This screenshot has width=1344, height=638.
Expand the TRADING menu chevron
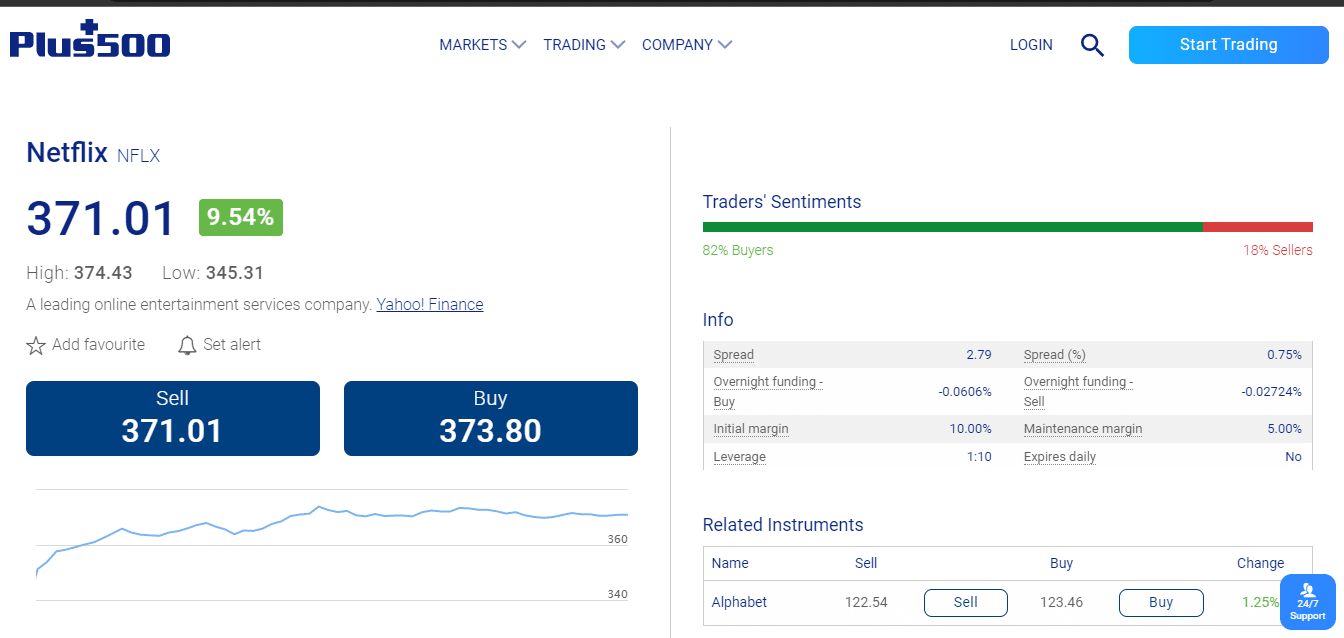[x=617, y=45]
